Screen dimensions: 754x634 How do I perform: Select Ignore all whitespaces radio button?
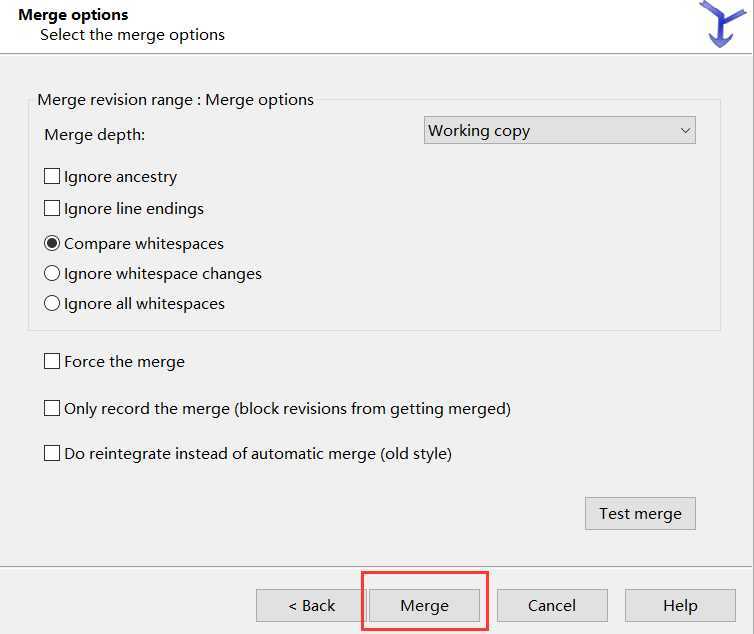52,303
